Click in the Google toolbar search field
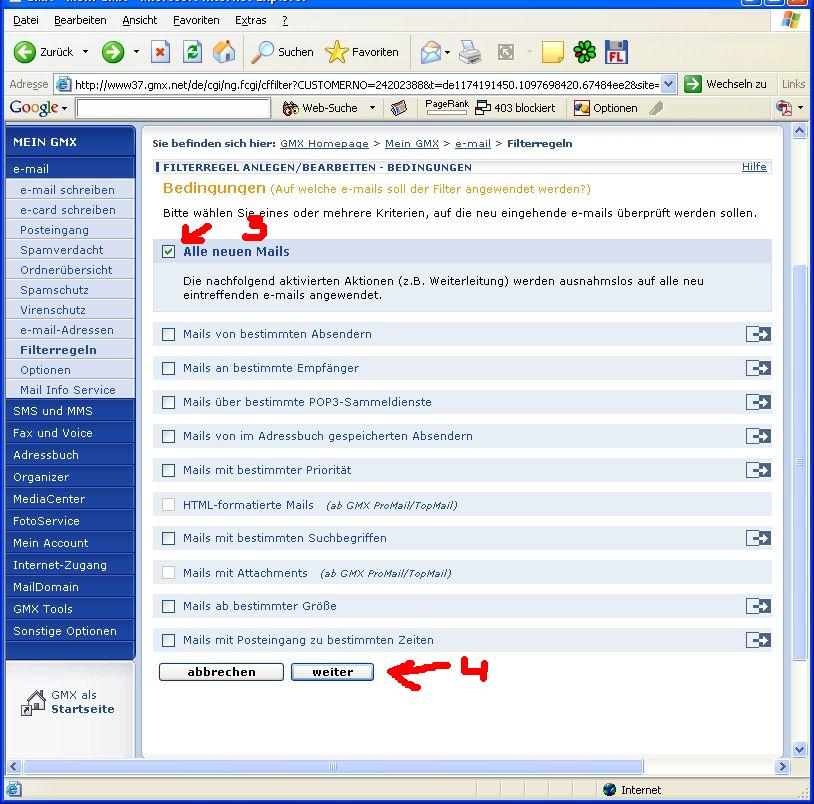This screenshot has height=804, width=814. (173, 108)
